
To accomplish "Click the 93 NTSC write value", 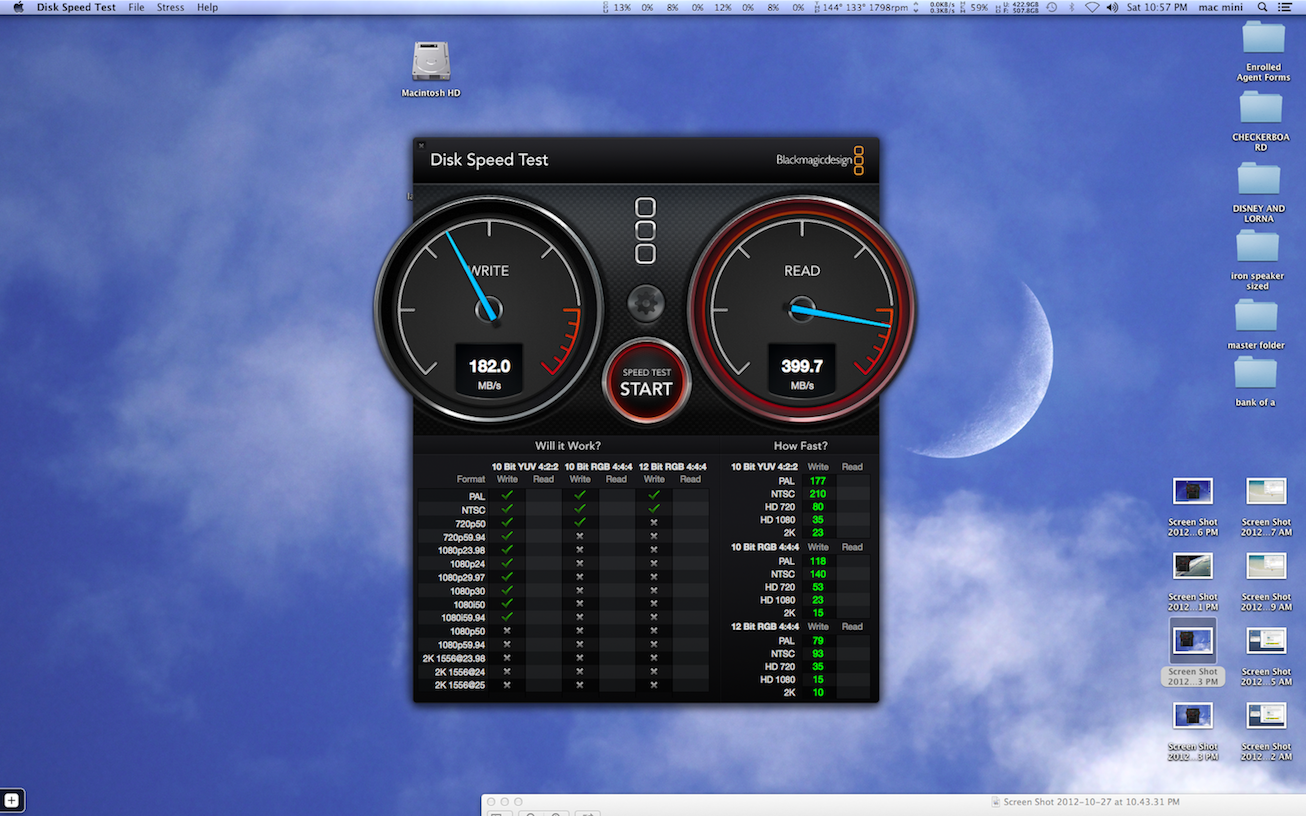I will click(818, 654).
